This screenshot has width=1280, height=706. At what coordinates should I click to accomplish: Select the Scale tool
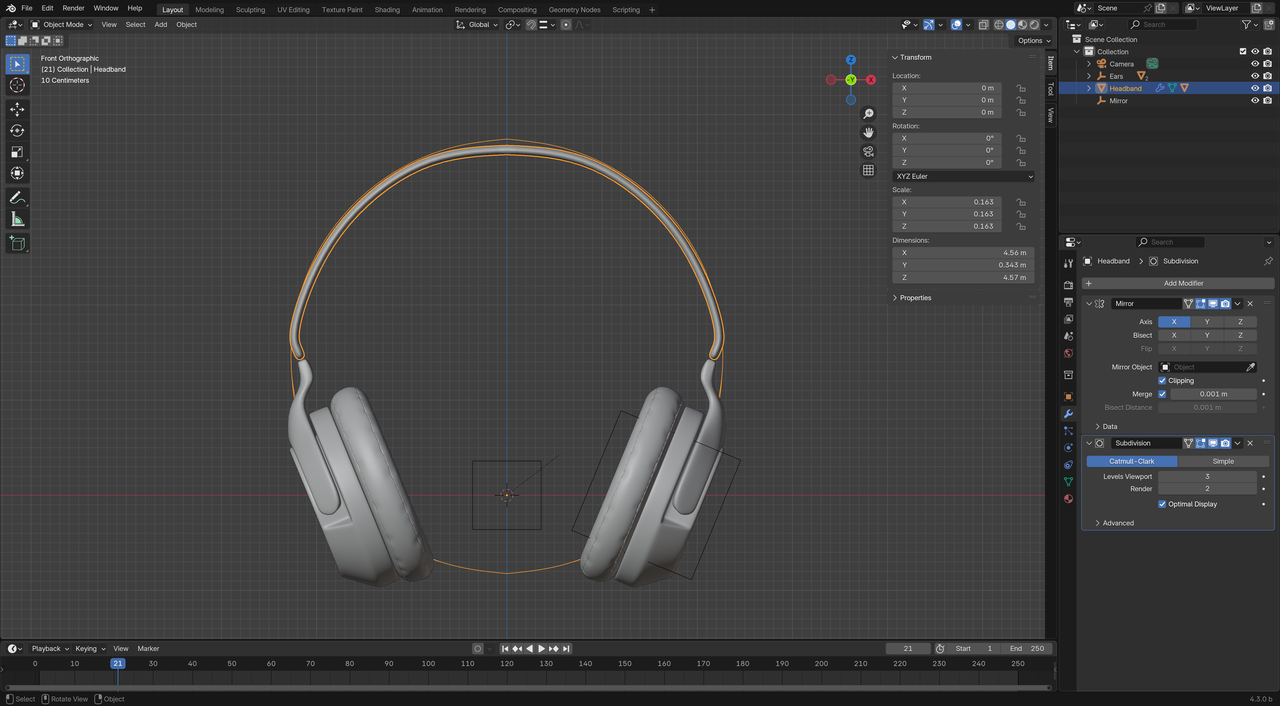coord(17,152)
